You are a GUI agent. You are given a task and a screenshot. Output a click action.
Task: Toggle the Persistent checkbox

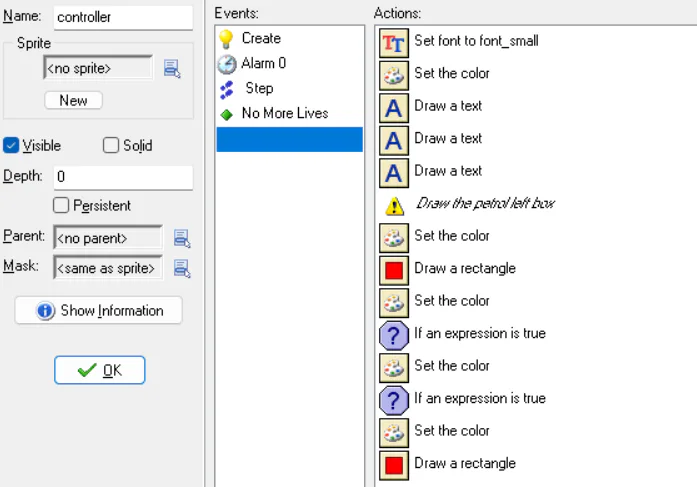click(62, 206)
